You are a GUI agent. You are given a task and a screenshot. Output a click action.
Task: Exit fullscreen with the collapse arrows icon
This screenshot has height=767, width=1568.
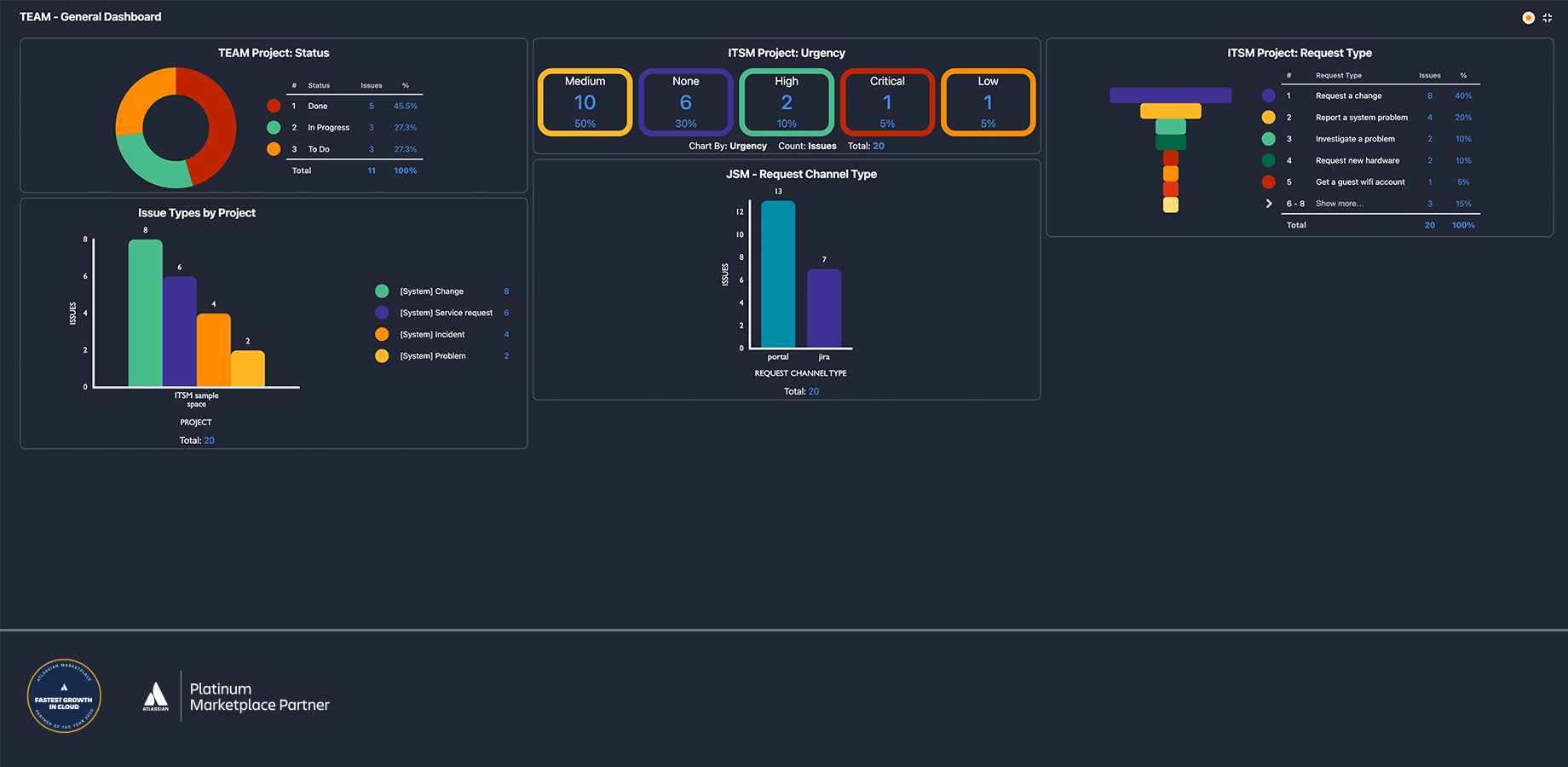[1548, 18]
